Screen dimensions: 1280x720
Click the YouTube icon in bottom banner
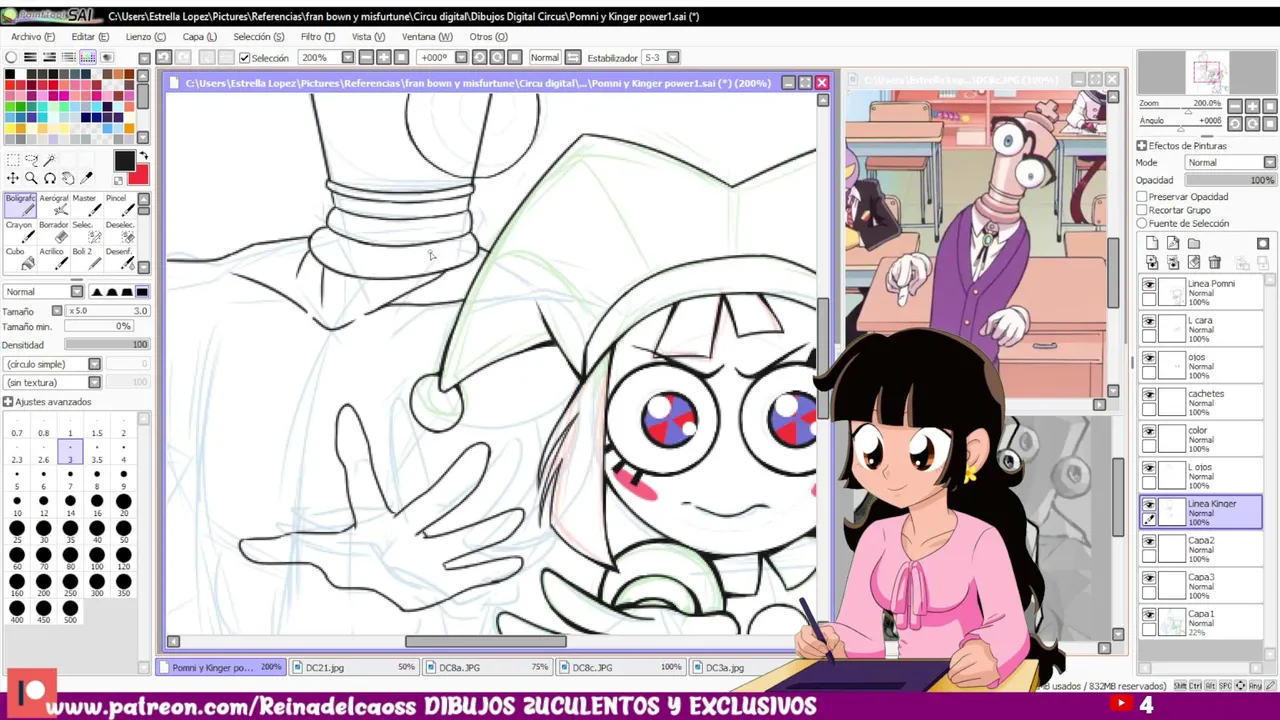pyautogui.click(x=1121, y=704)
